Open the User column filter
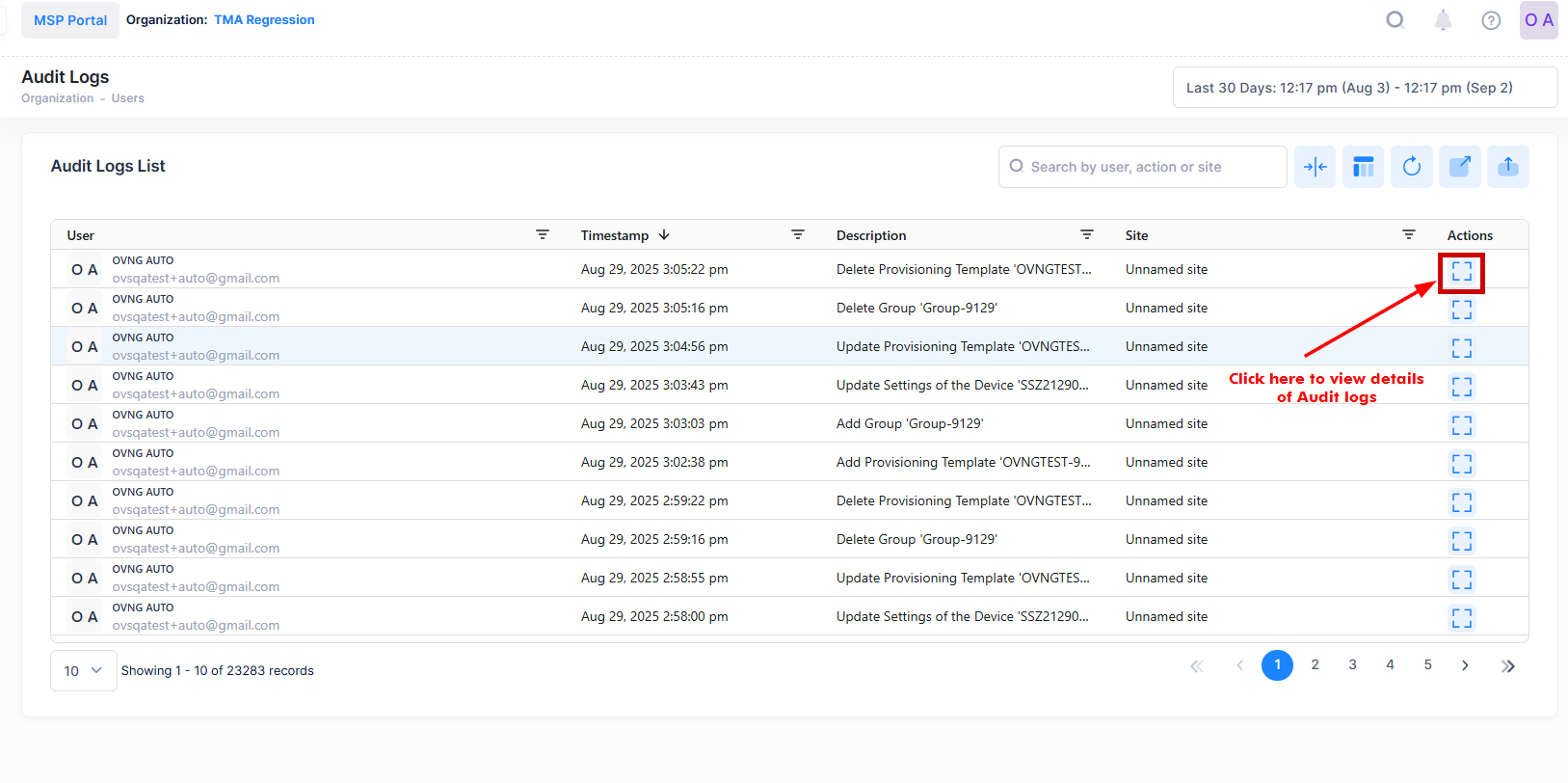 coord(543,235)
